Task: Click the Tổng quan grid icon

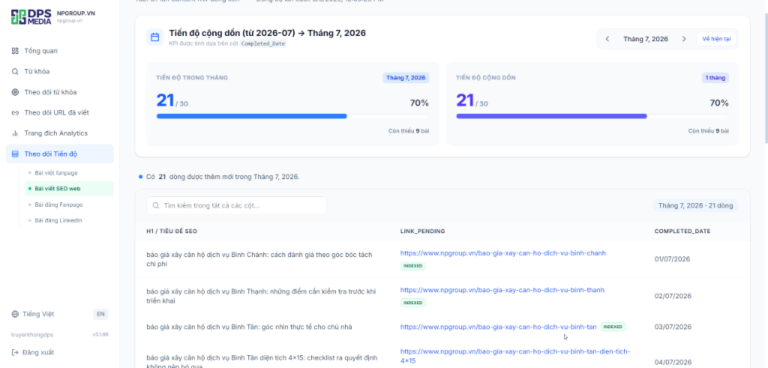Action: (15, 51)
